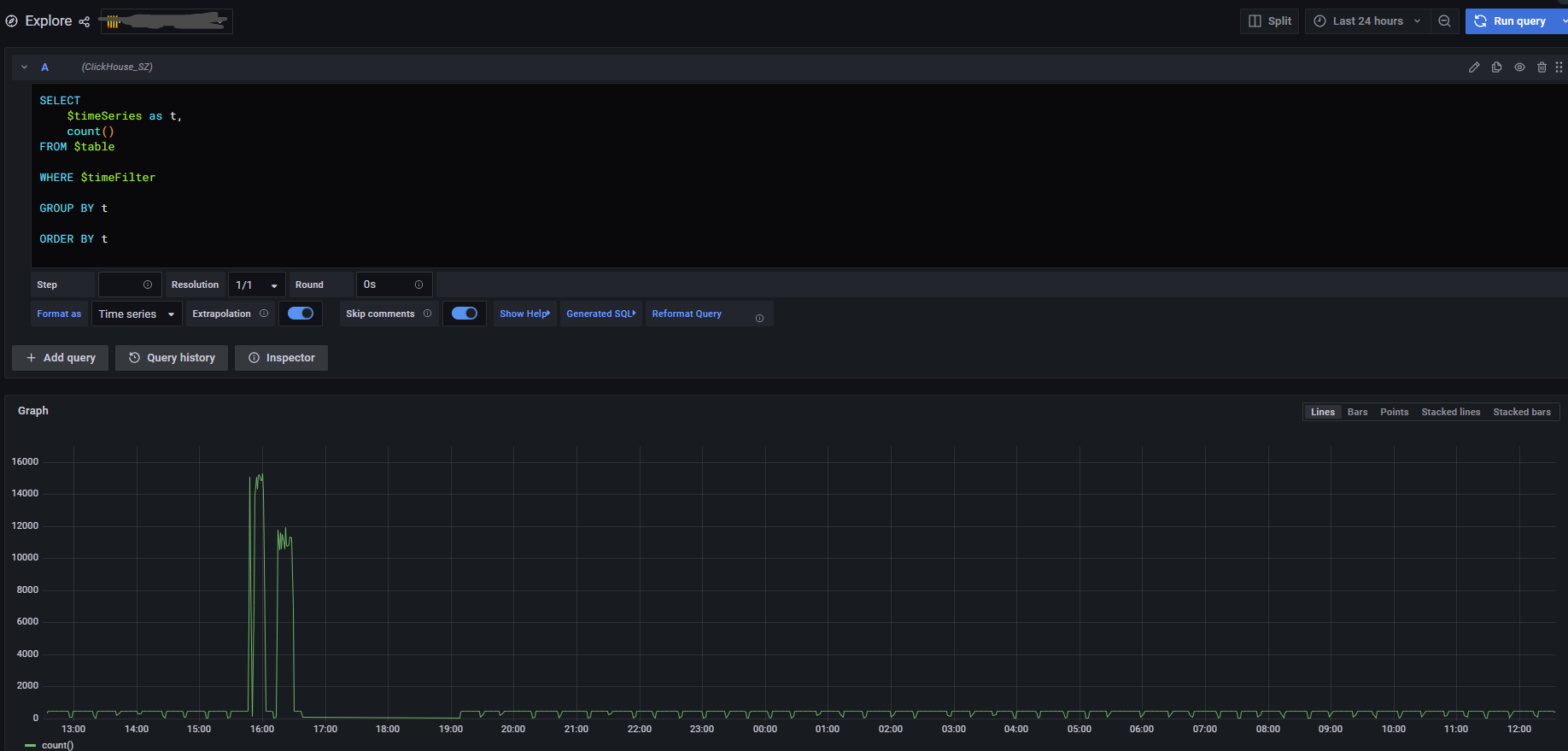Open the Time series format dropdown
Image resolution: width=1568 pixels, height=751 pixels.
137,314
